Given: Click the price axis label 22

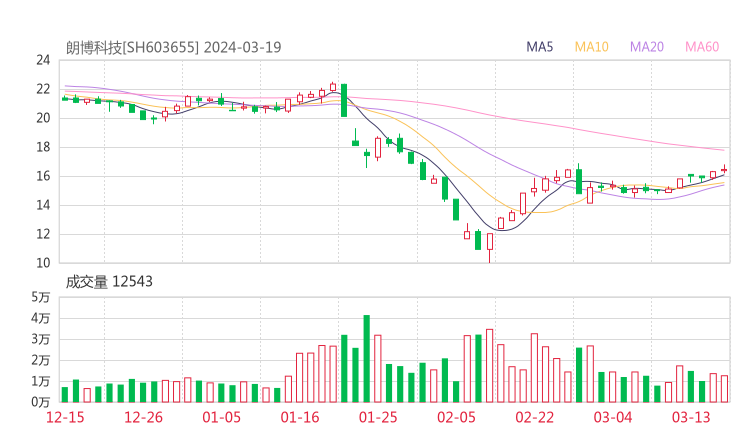Looking at the screenshot, I should [x=43, y=89].
